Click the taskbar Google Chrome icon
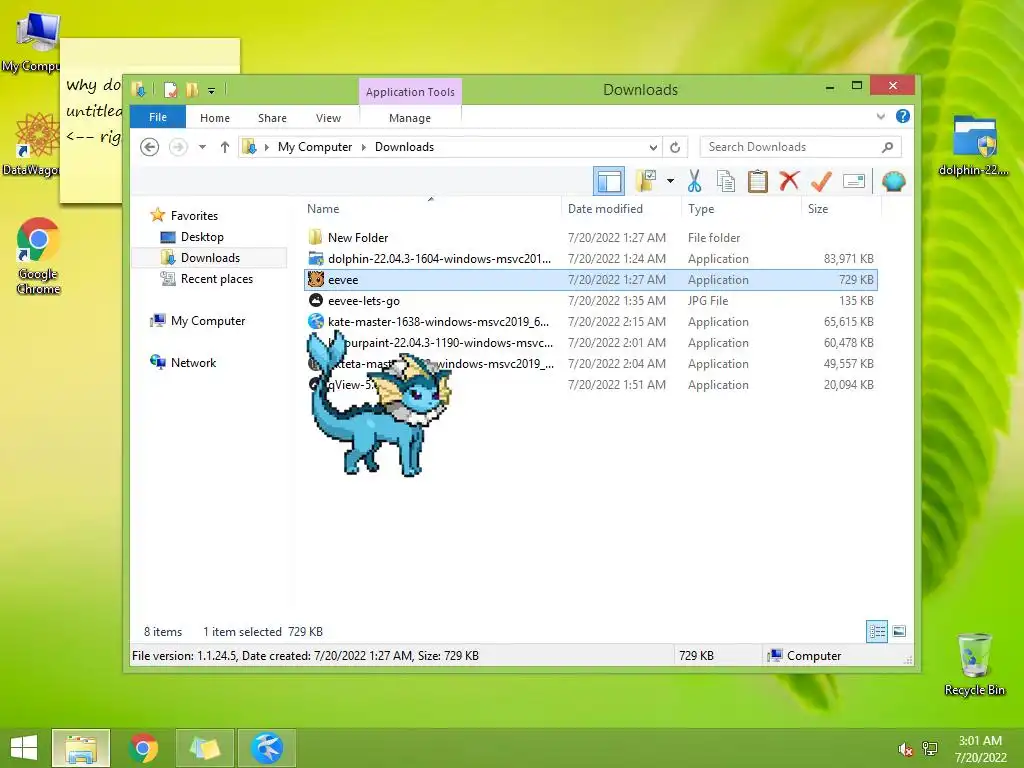 (143, 748)
